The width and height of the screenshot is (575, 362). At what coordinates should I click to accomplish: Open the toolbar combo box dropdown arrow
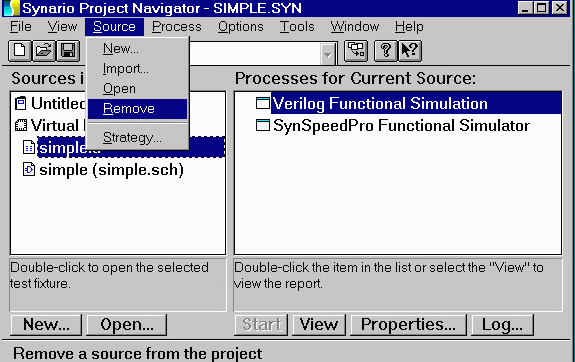[x=327, y=55]
